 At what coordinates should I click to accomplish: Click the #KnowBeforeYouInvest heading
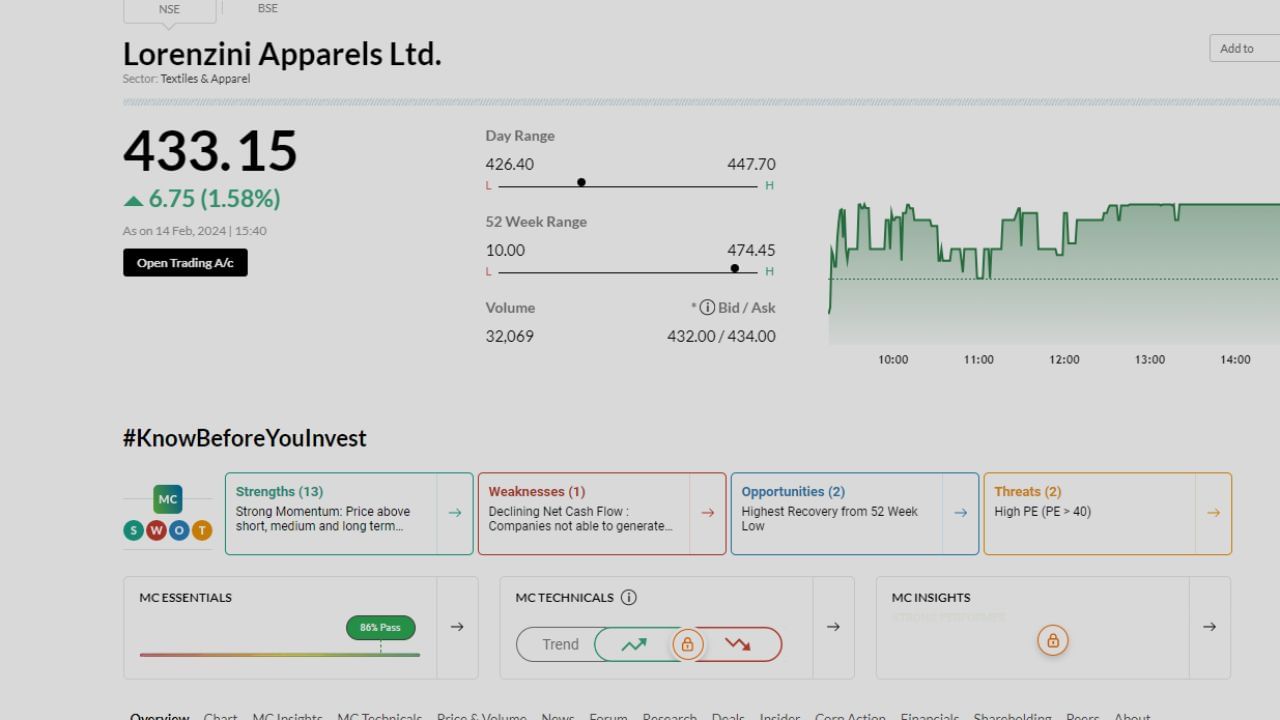point(245,438)
